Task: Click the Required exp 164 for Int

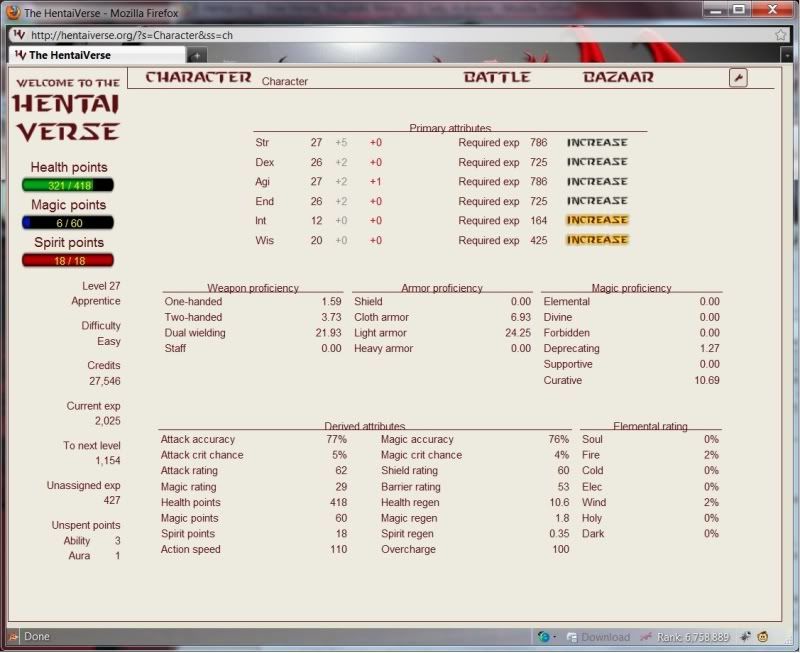Action: [503, 220]
